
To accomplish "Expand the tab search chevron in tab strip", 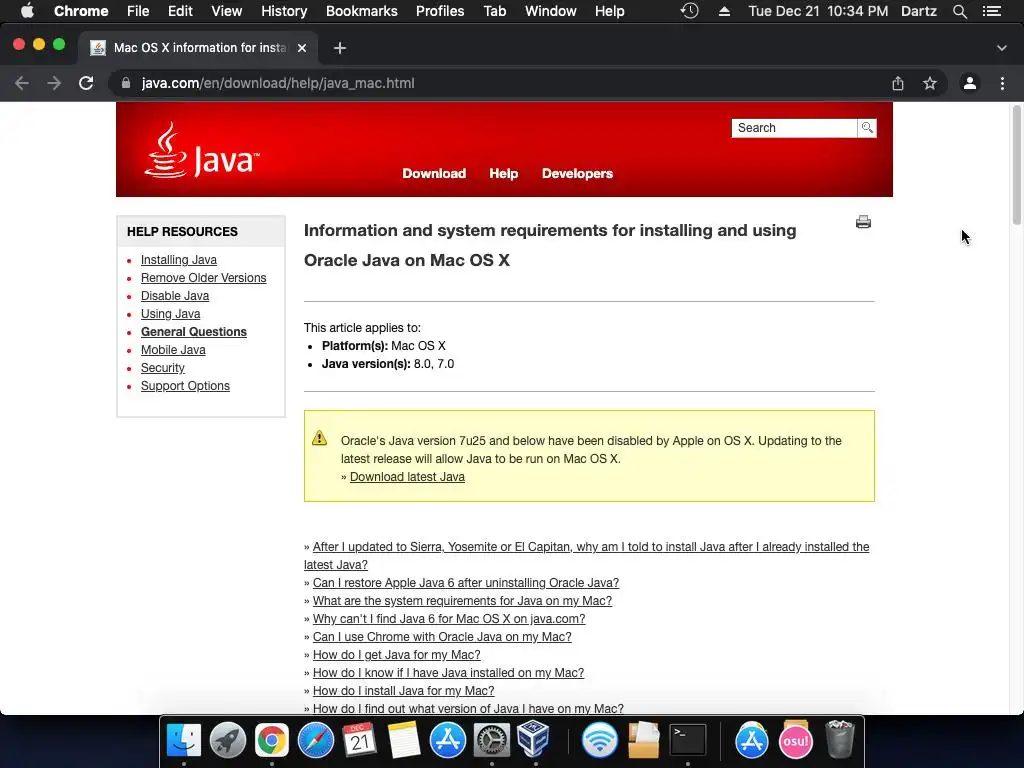I will [x=1002, y=48].
